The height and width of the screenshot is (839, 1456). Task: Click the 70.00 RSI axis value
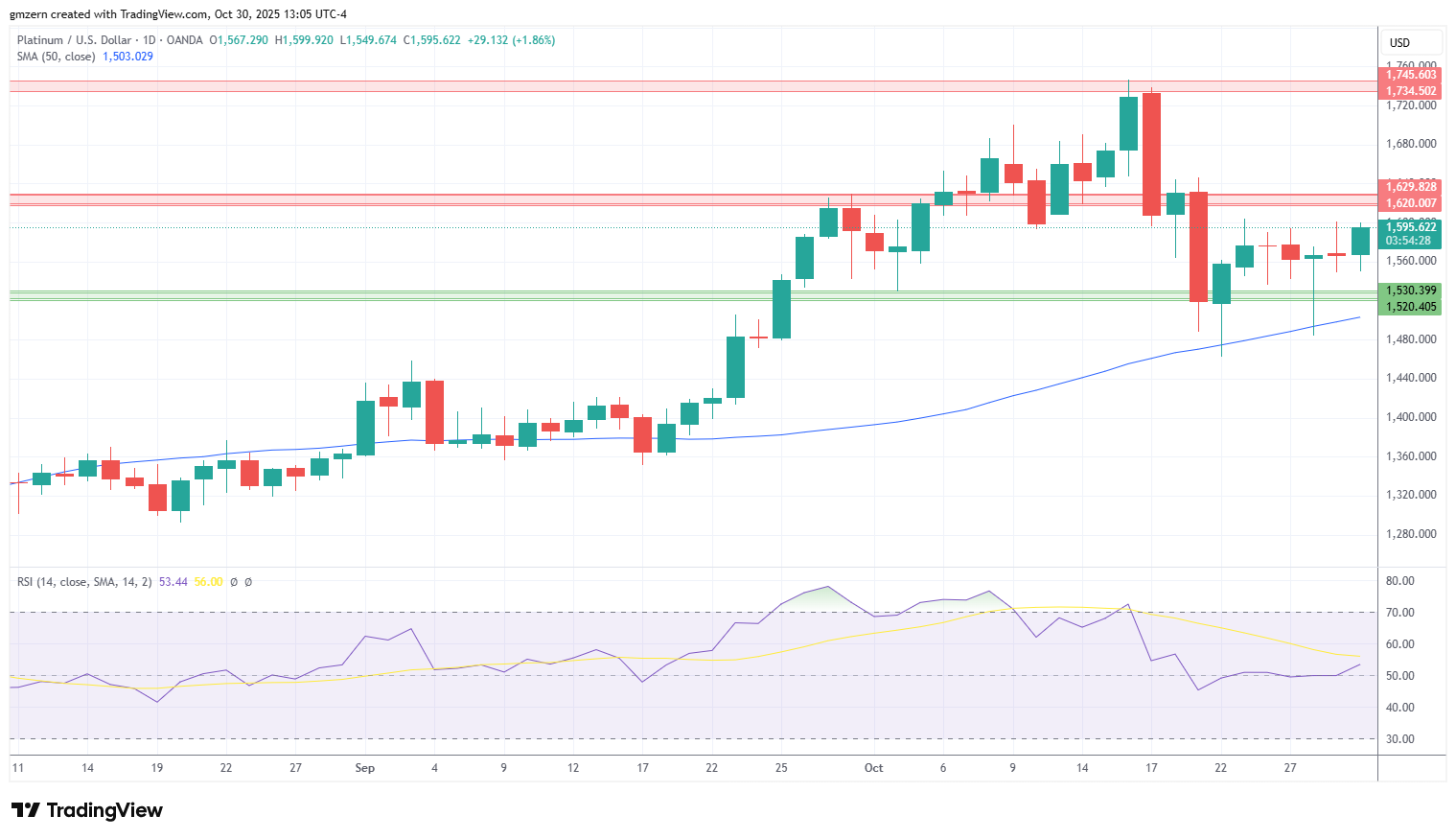[1399, 613]
